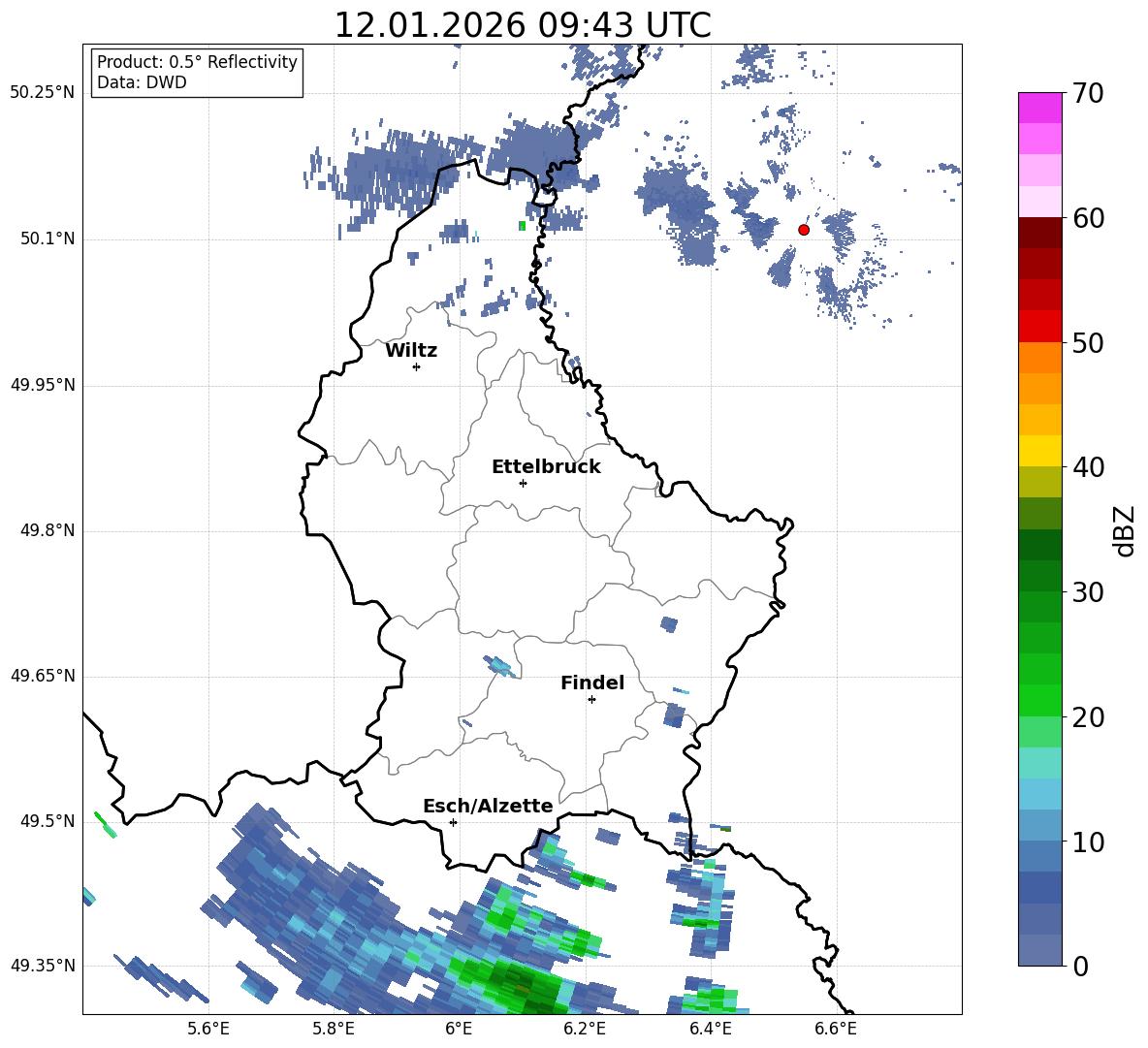Click the echo patch northwest of Findel
The height and width of the screenshot is (1048, 1148).
[x=500, y=667]
